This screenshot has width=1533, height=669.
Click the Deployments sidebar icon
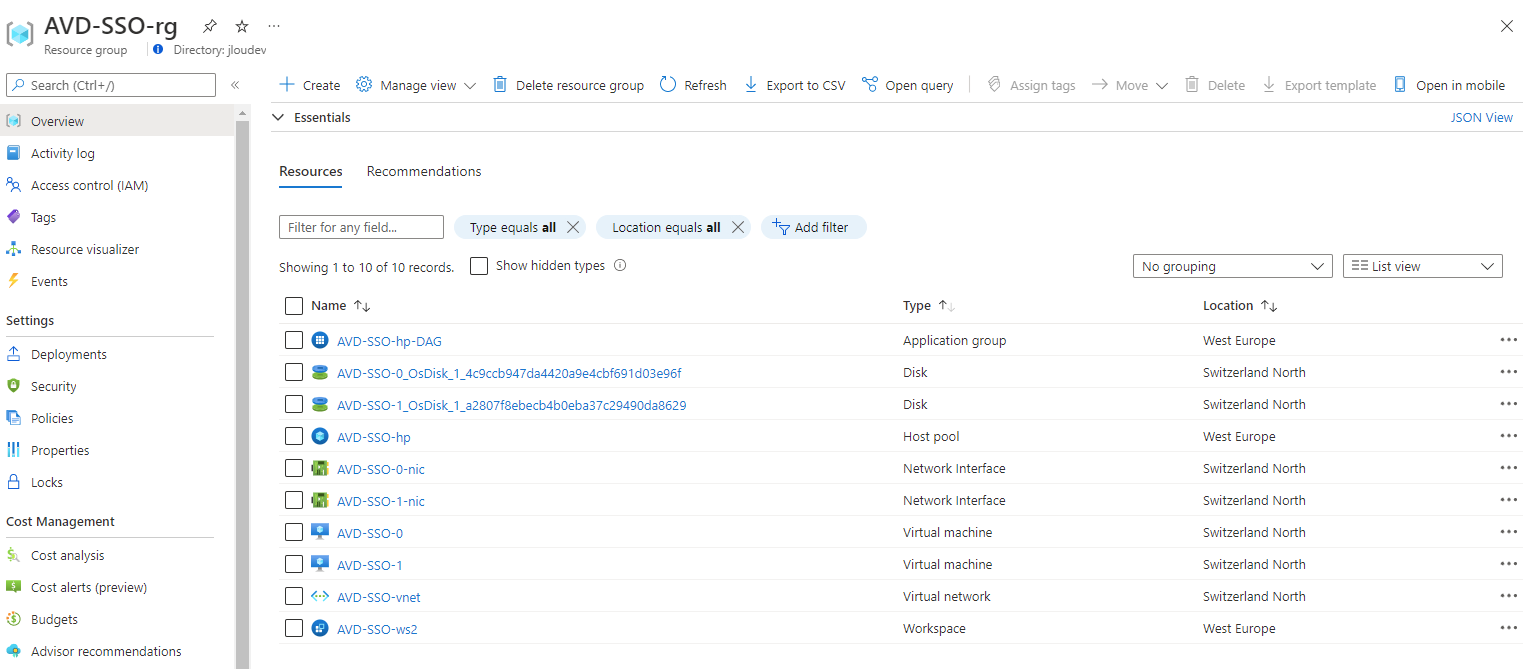pos(13,354)
